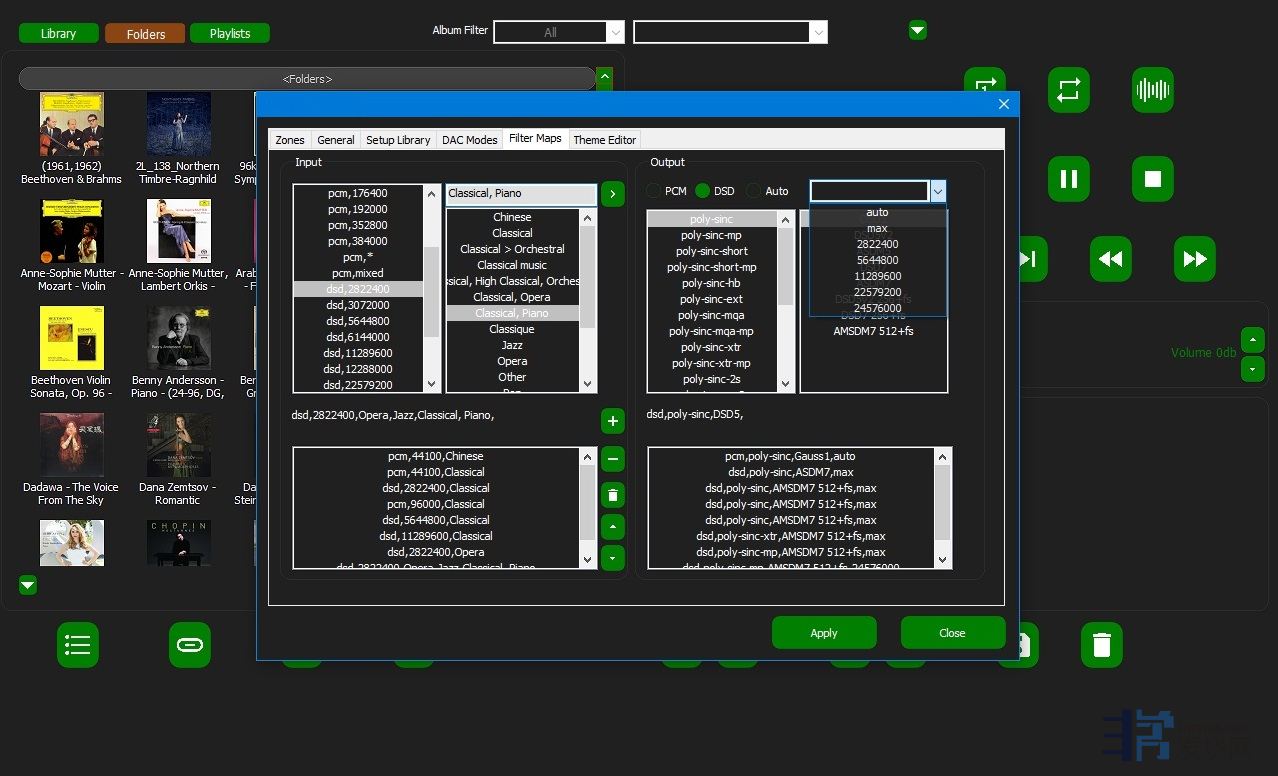Choose 5644800 from the rate dropdown list
The width and height of the screenshot is (1278, 776).
point(877,260)
